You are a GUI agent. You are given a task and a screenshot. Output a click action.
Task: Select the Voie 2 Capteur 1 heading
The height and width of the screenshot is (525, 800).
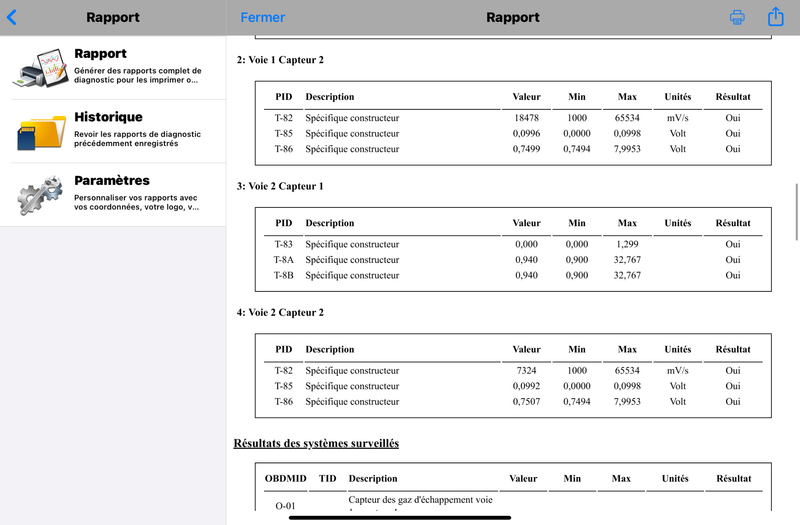280,186
